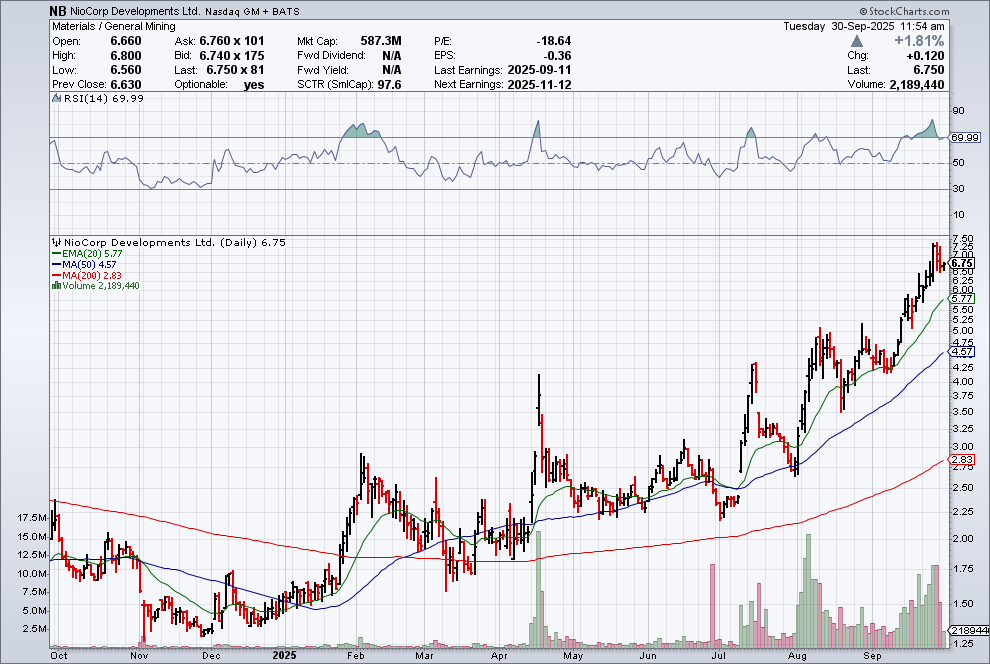Click the EMA price tag 5.77 on axis
Viewport: 990px width, 664px height.
coord(962,299)
